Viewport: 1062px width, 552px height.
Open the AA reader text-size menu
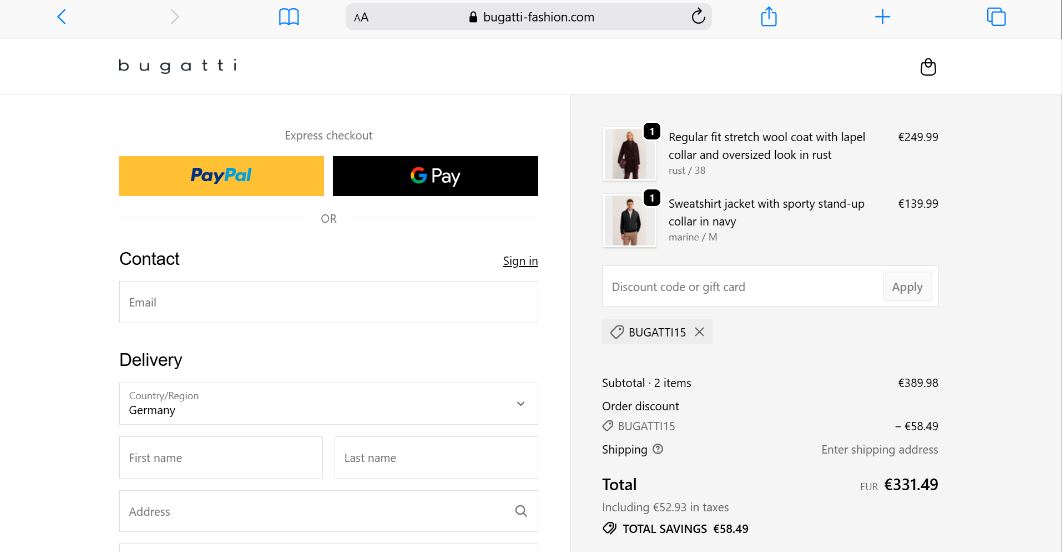coord(361,18)
